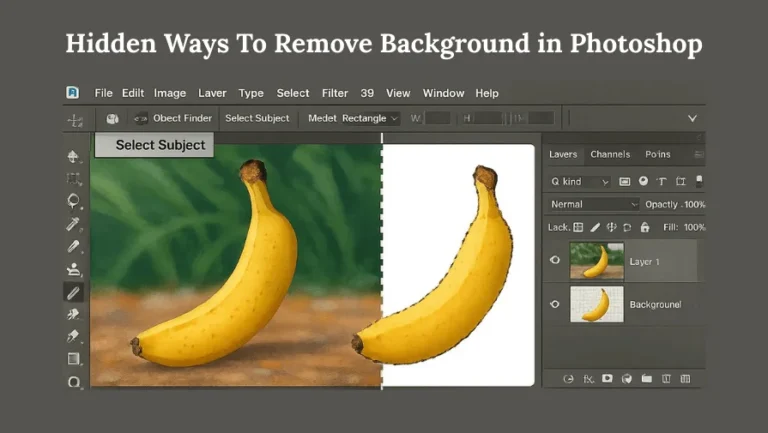Open the Normal blend mode dropdown
The image size is (768, 433).
click(594, 204)
